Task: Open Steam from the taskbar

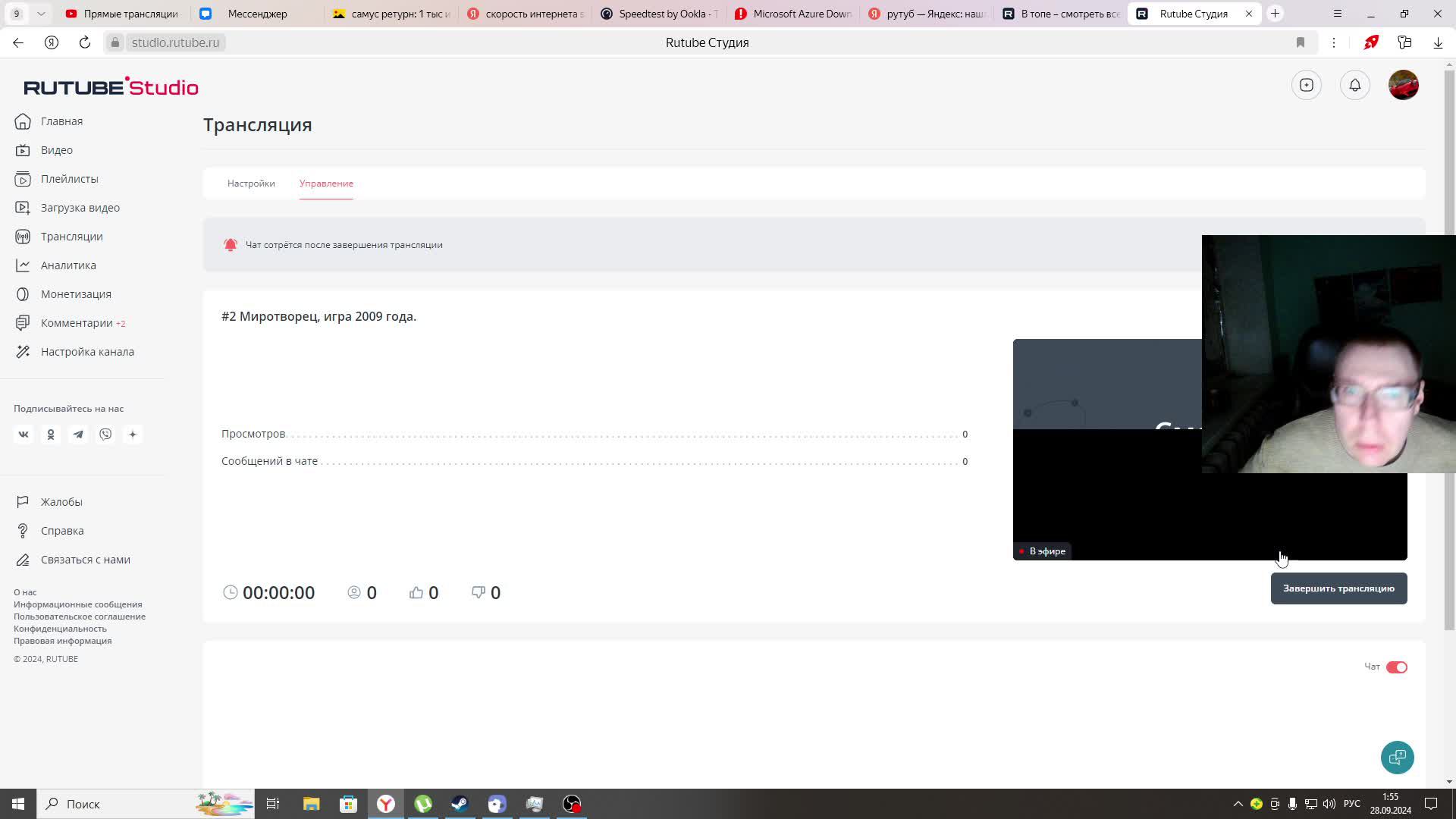Action: pos(460,804)
